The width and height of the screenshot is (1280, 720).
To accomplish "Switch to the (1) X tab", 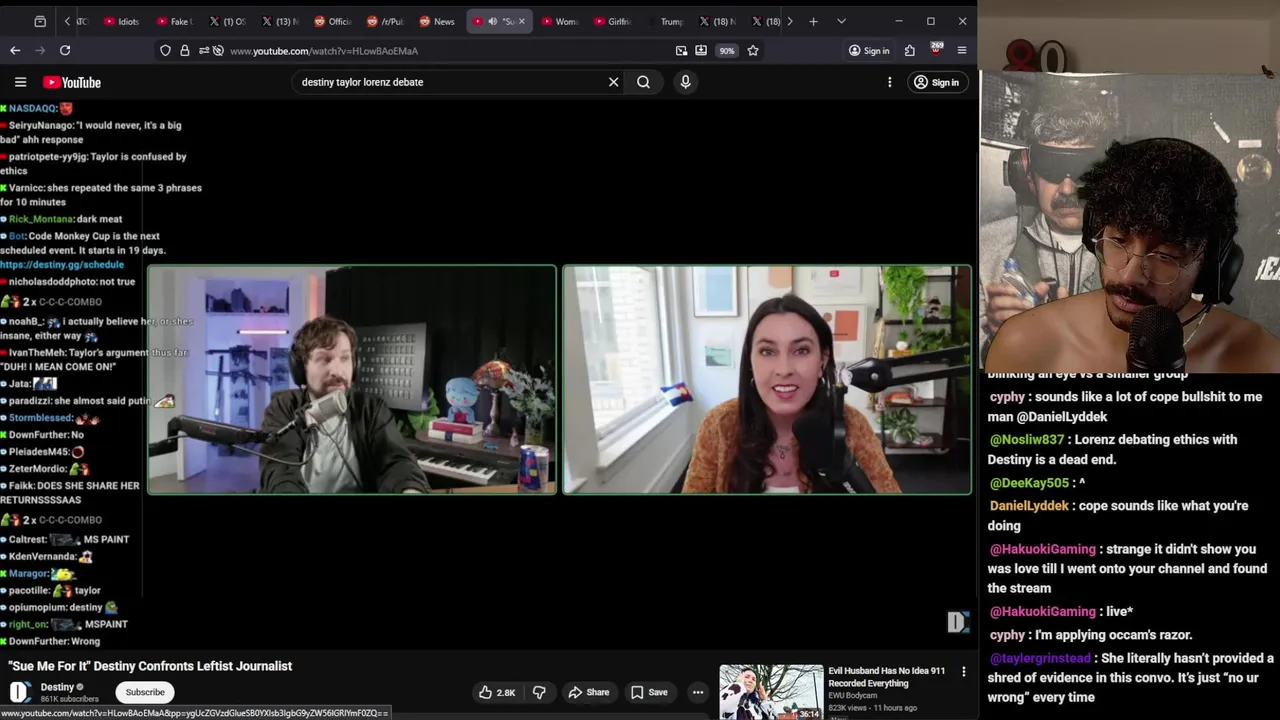I will tap(227, 21).
